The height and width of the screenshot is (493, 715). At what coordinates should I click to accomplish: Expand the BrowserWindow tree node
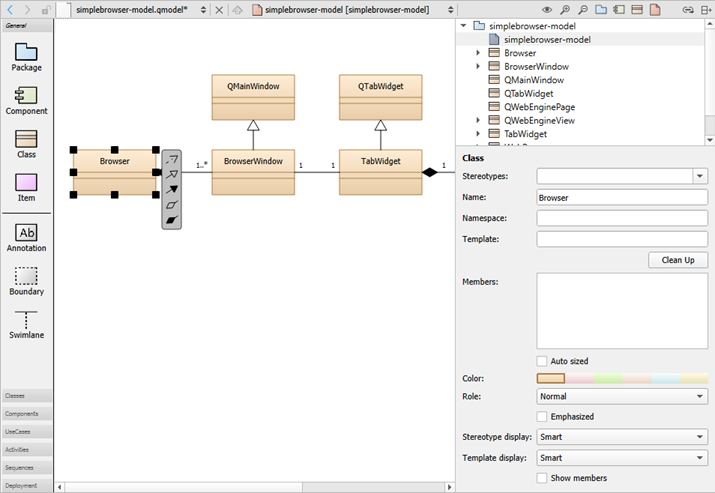(478, 66)
